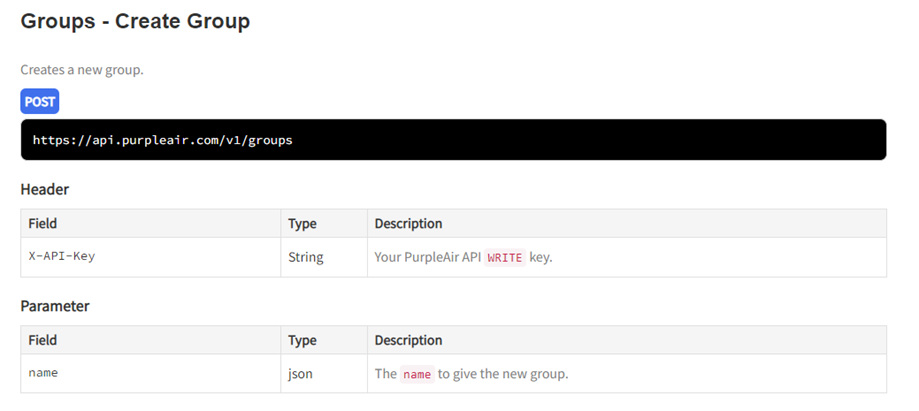
Task: Click the blue POST method badge
Action: pos(40,101)
